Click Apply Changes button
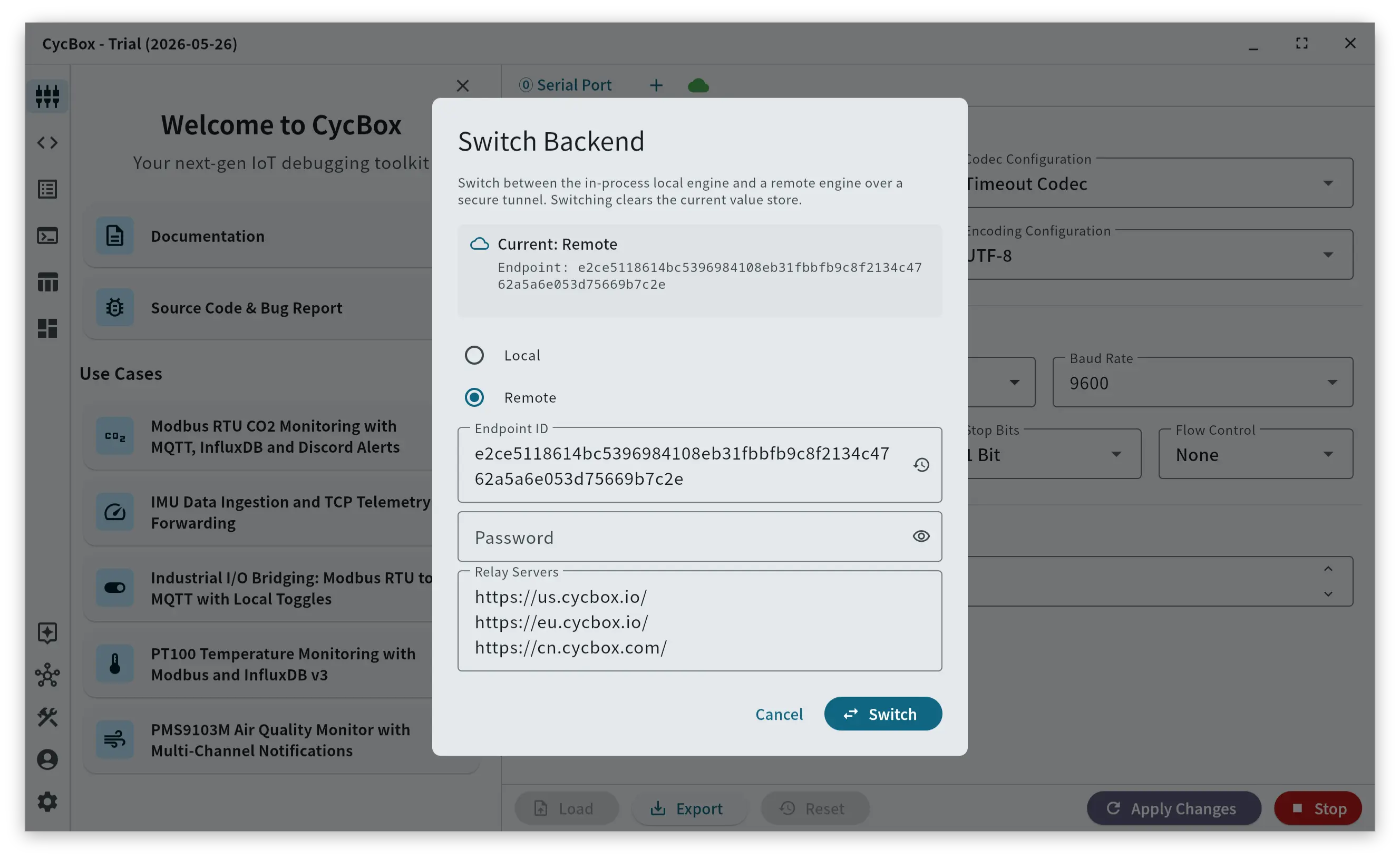 tap(1174, 808)
